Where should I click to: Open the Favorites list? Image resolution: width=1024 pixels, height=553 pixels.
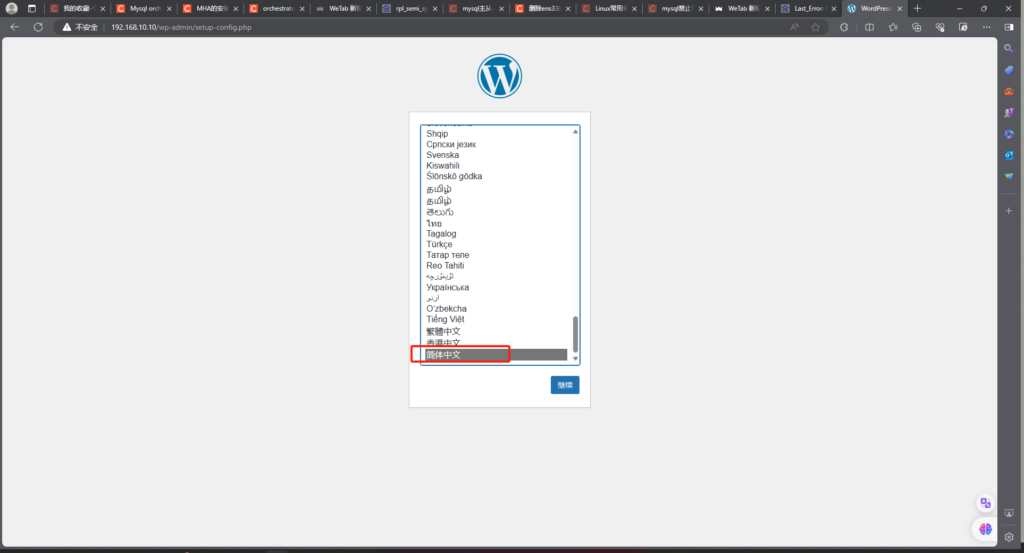point(893,27)
